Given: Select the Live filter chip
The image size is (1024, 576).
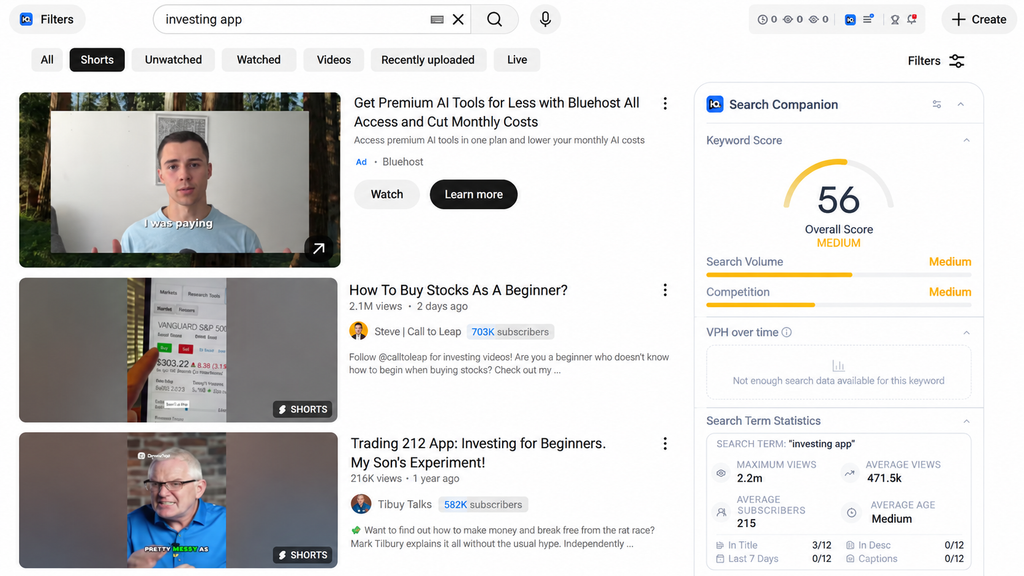Looking at the screenshot, I should click(517, 59).
